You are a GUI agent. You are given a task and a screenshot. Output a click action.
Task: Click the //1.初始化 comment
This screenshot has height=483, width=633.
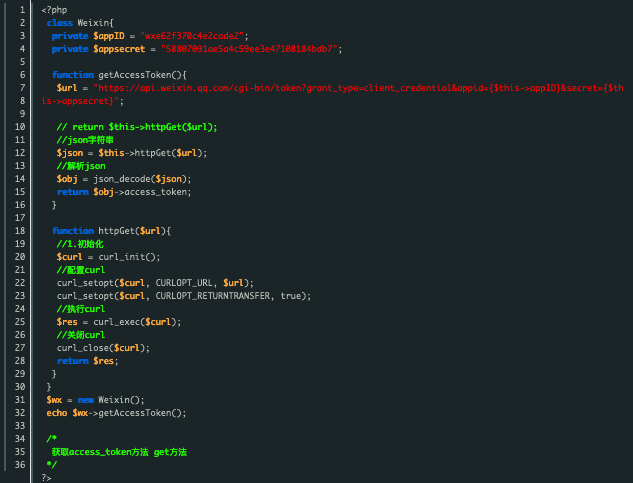[x=80, y=244]
